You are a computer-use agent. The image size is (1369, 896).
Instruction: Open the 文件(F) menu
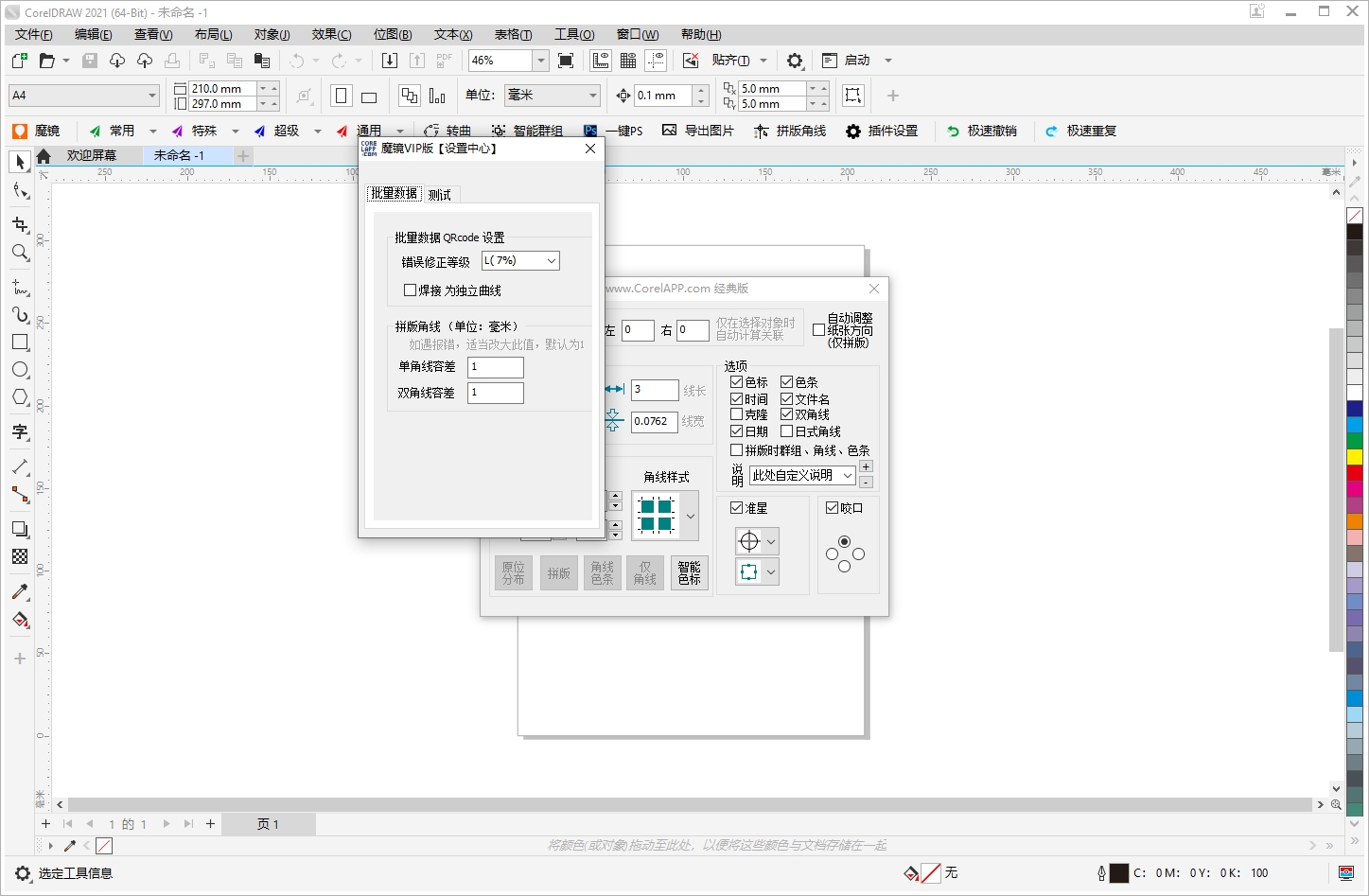tap(33, 35)
